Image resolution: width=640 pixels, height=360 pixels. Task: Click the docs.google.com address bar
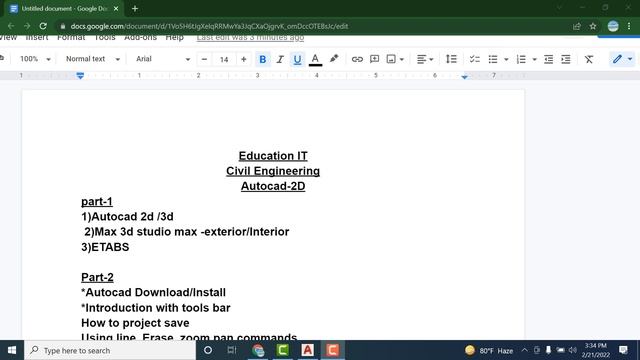(314, 26)
